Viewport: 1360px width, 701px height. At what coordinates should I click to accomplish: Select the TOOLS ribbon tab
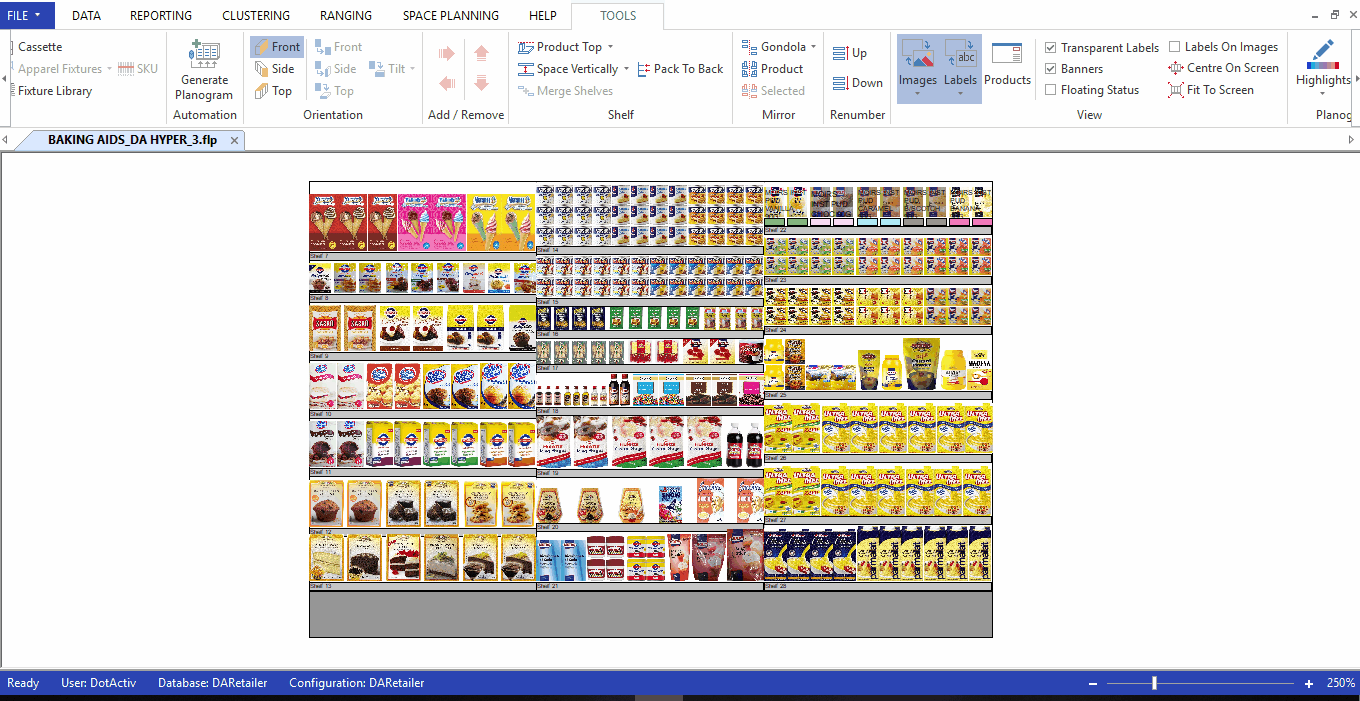click(618, 16)
